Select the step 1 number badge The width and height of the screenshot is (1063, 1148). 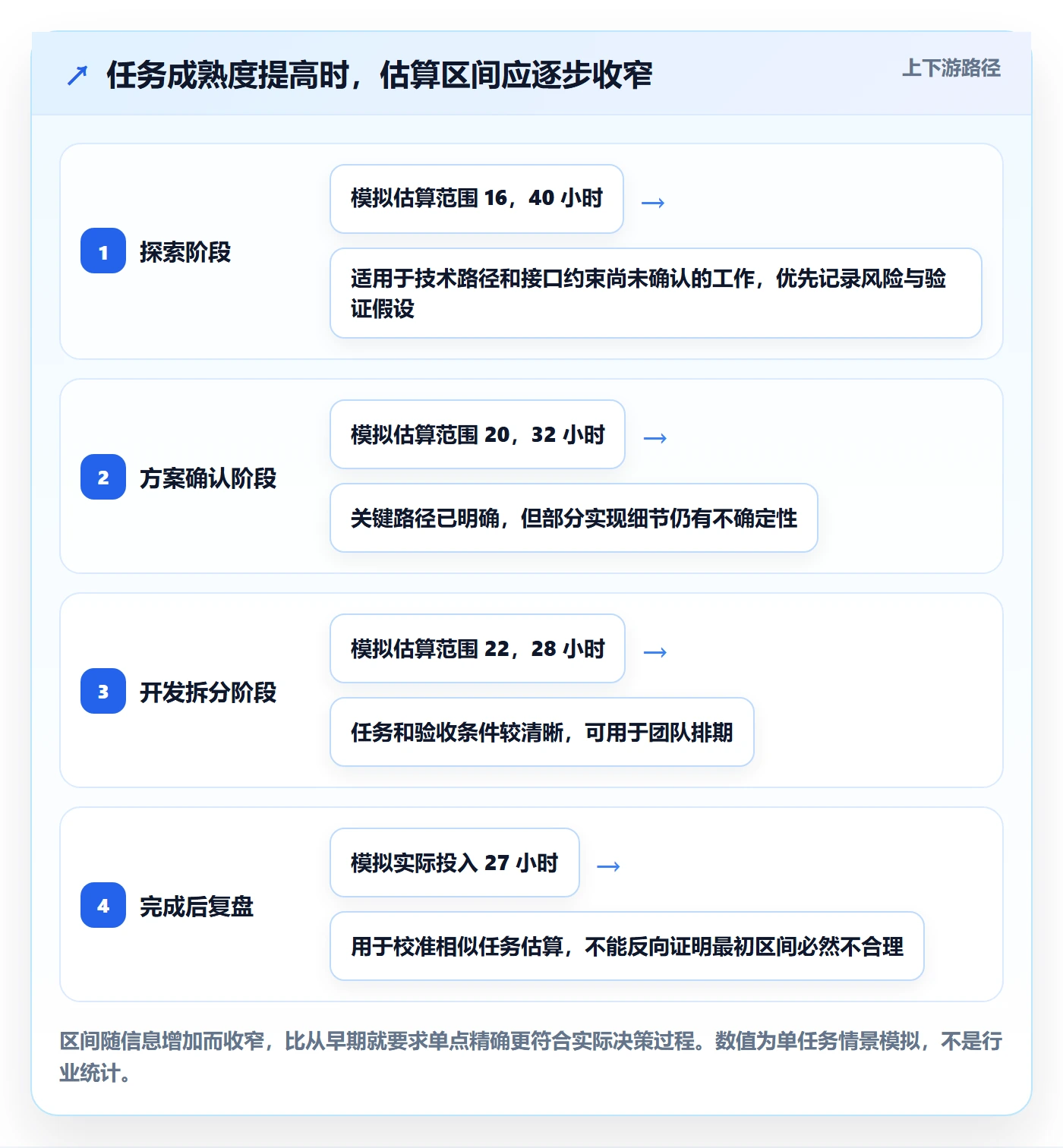(x=103, y=251)
